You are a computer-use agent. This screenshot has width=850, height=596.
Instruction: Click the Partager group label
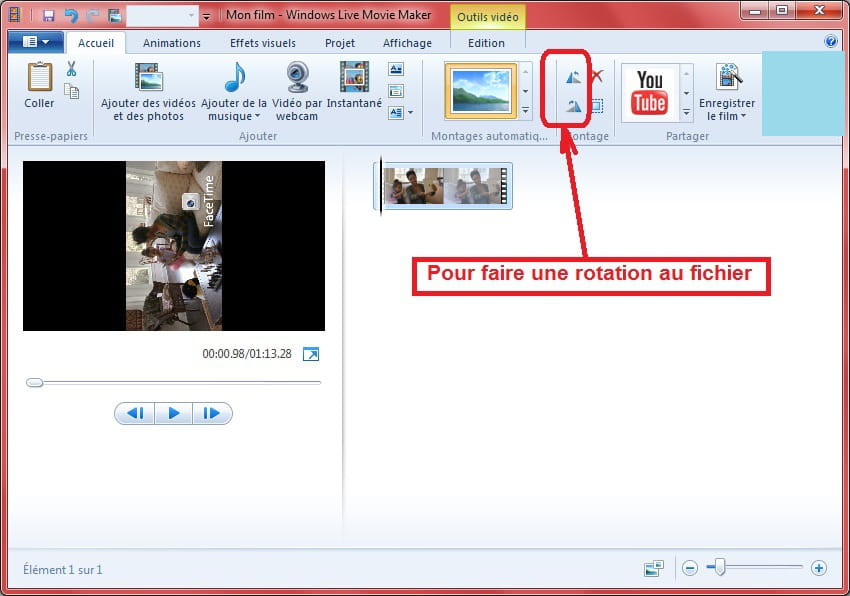click(687, 136)
